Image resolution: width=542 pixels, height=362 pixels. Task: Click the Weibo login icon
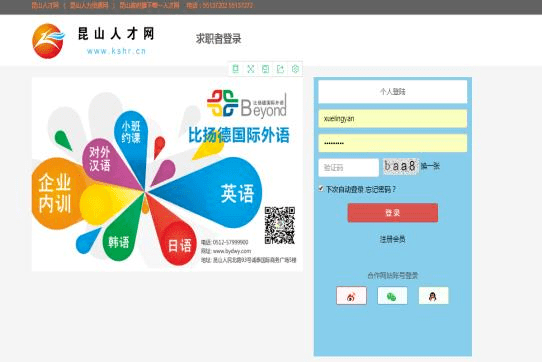351,296
